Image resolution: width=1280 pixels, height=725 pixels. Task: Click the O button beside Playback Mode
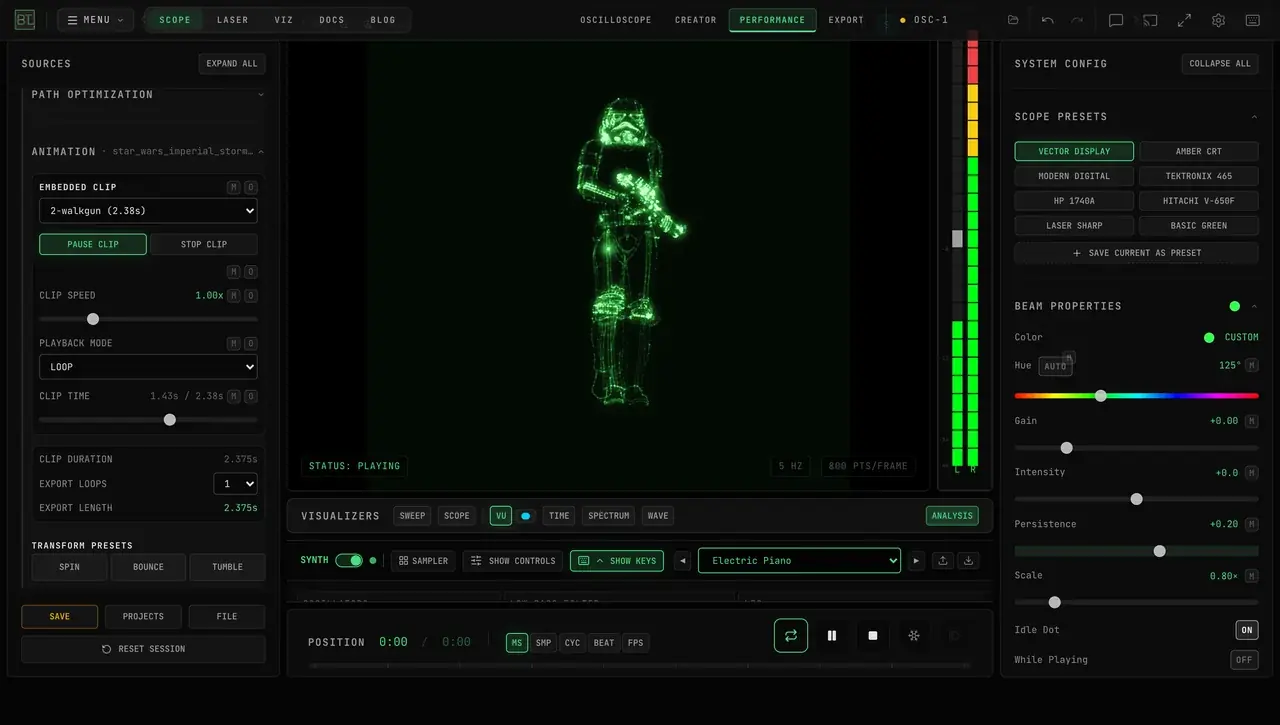click(251, 343)
